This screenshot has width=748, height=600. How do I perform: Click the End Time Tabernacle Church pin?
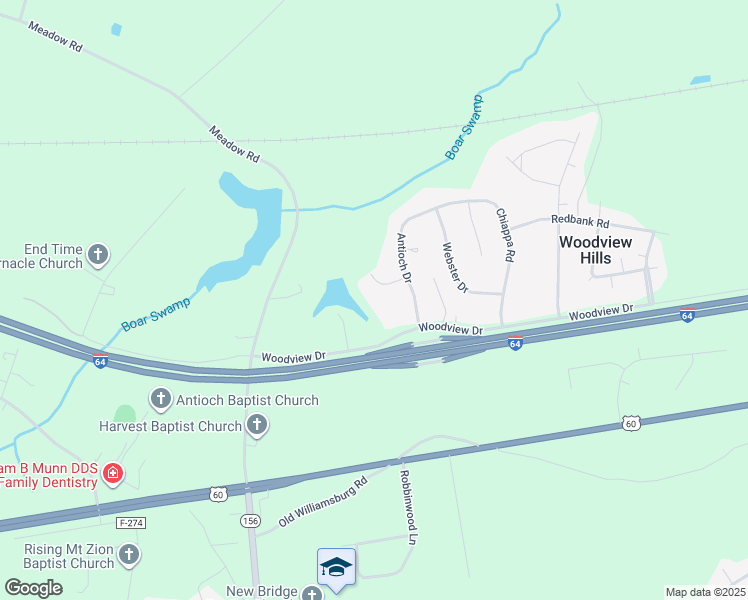coord(98,255)
